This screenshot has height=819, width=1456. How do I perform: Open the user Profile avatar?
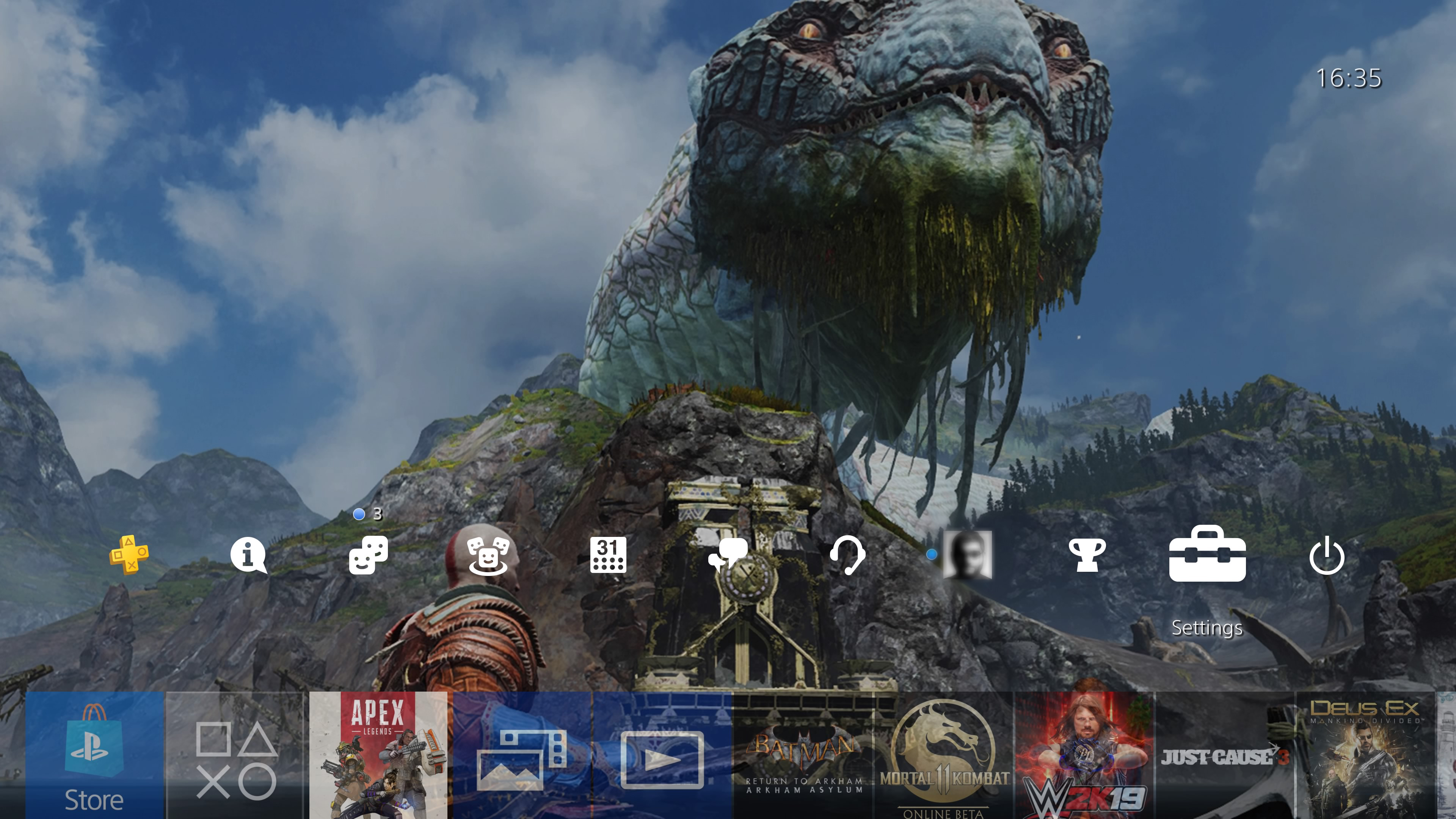tap(967, 555)
